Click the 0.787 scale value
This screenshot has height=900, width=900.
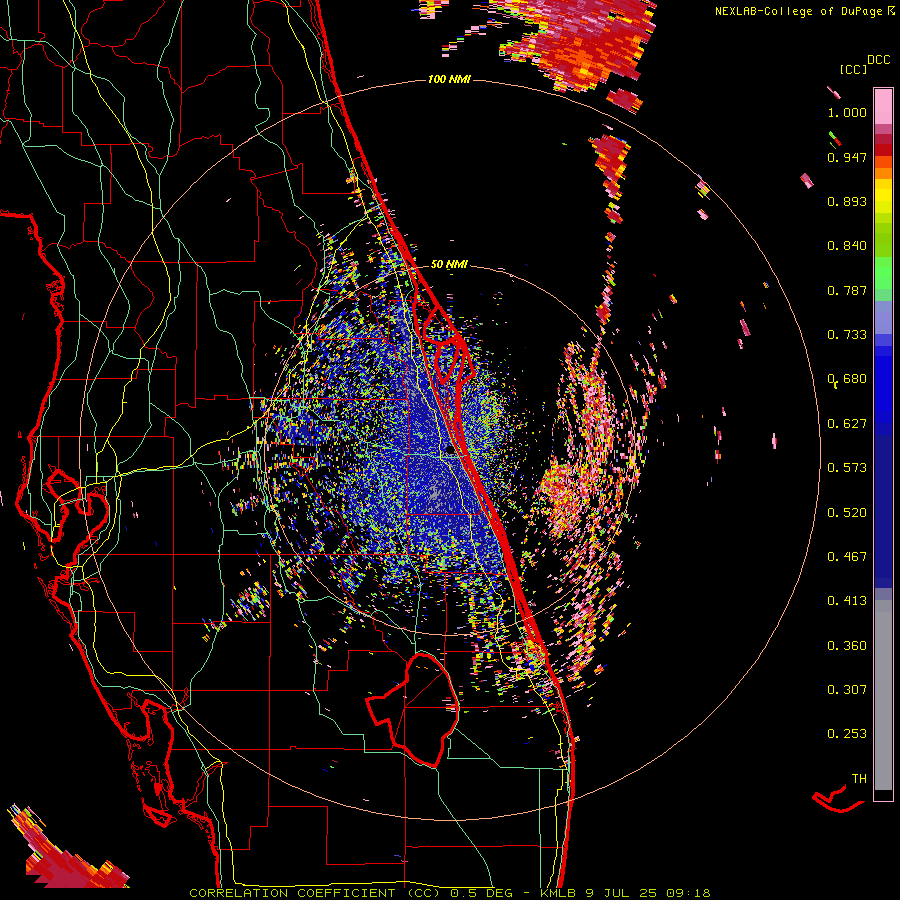847,290
